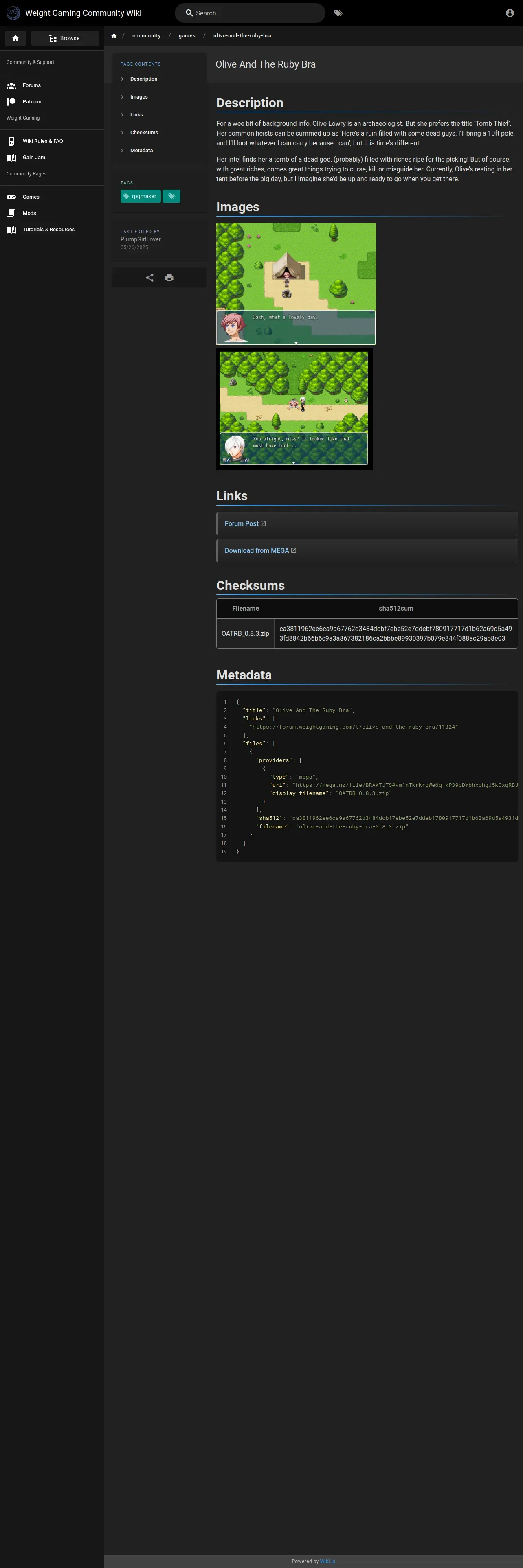Click the print page icon
Image resolution: width=523 pixels, height=1568 pixels.
click(x=169, y=278)
